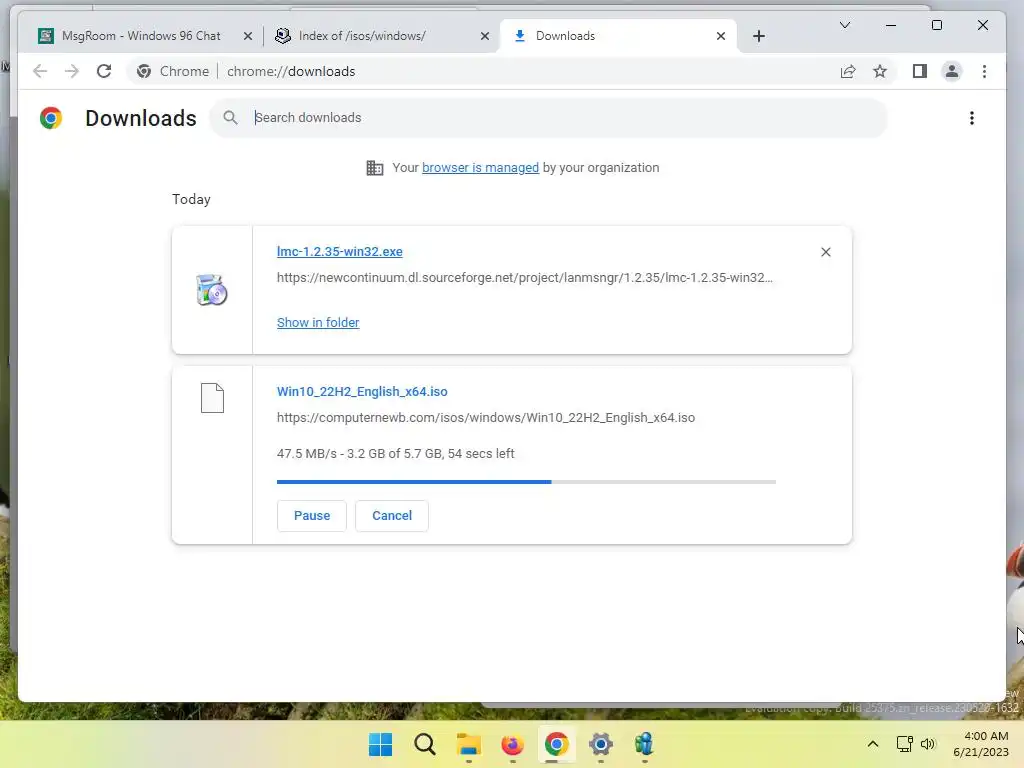Screen dimensions: 1024x768
Task: Cancel the Win10 ISO download
Action: click(392, 515)
